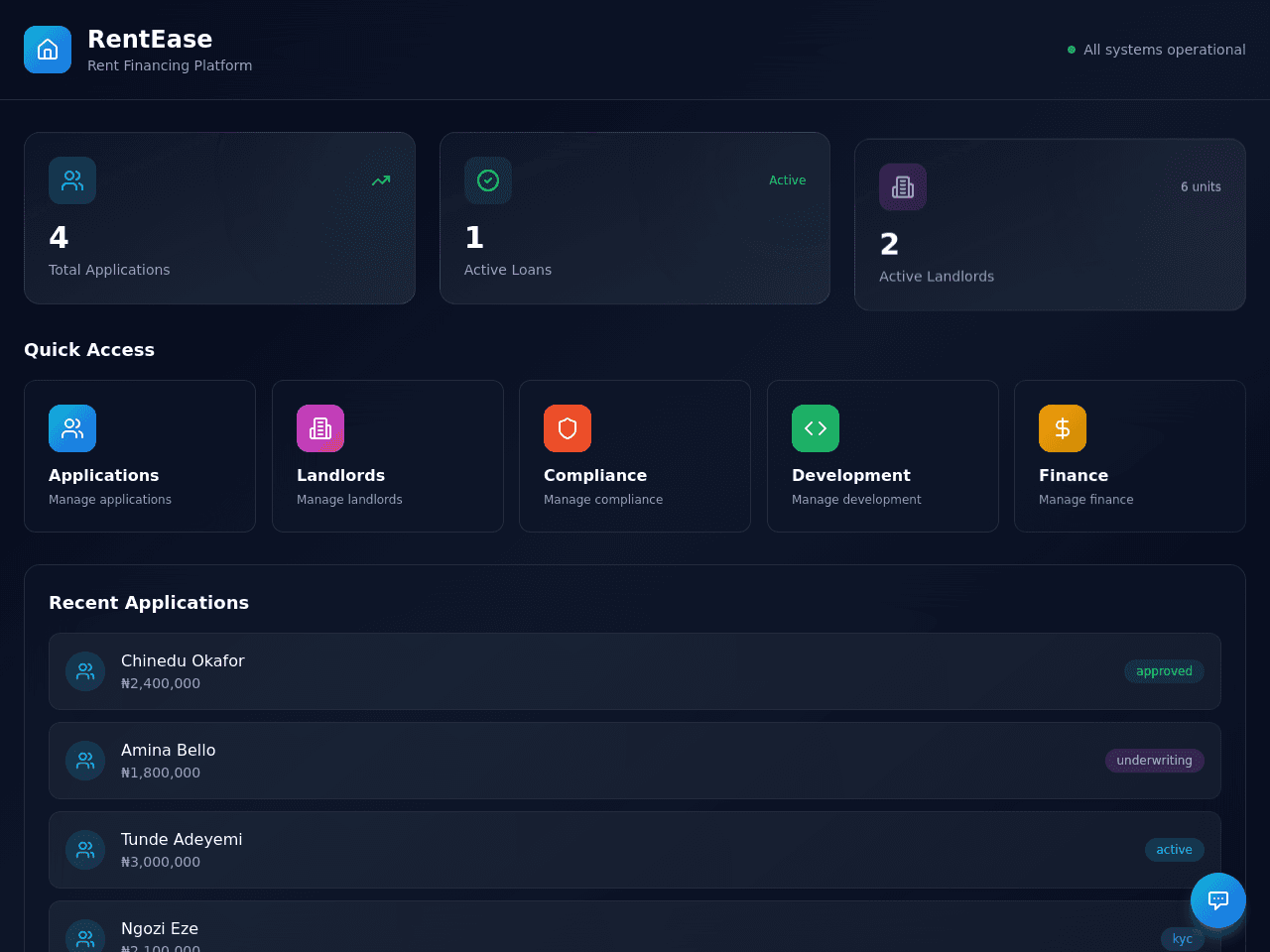The height and width of the screenshot is (952, 1270).
Task: Open the chat bubble floating button
Action: 1218,900
